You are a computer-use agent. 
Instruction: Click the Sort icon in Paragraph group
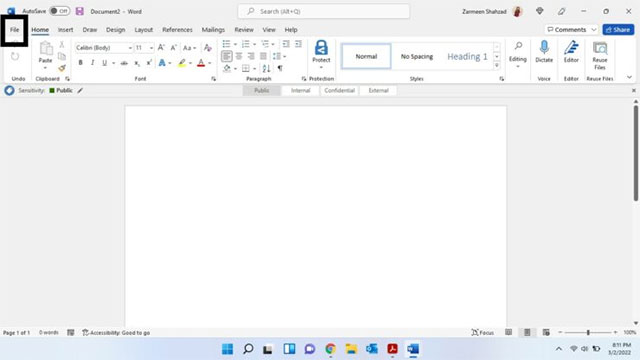(266, 68)
